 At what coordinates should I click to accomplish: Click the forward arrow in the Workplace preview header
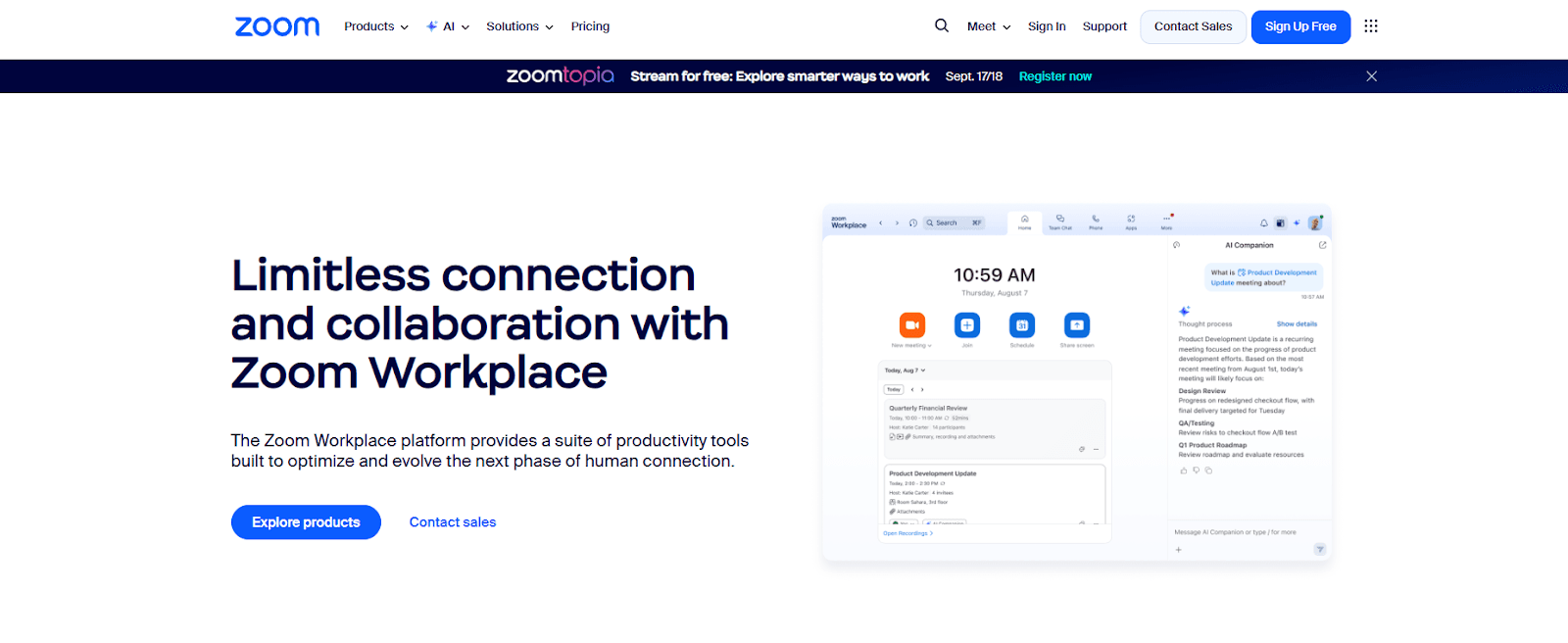pos(897,223)
